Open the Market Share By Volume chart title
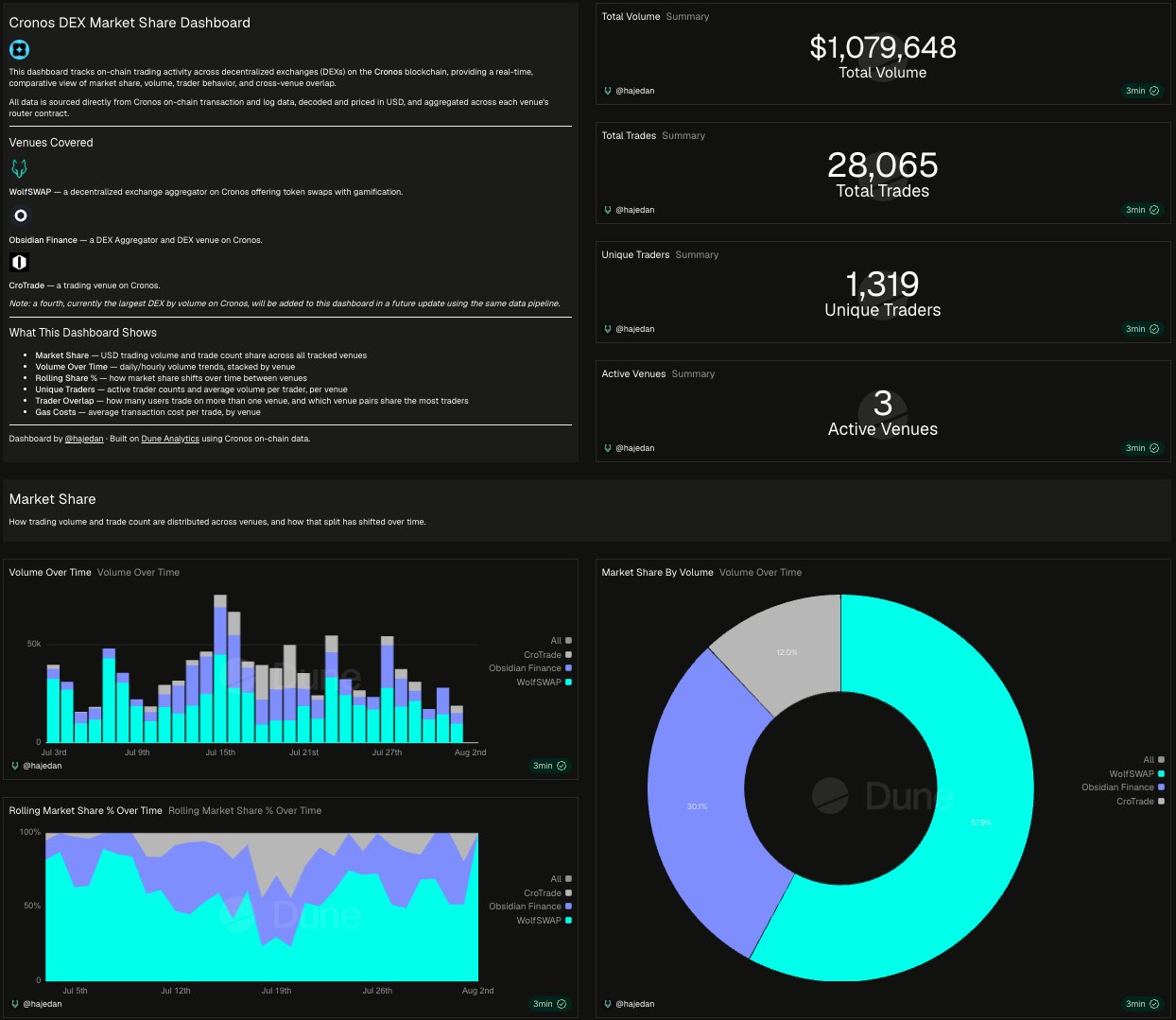 click(x=657, y=573)
